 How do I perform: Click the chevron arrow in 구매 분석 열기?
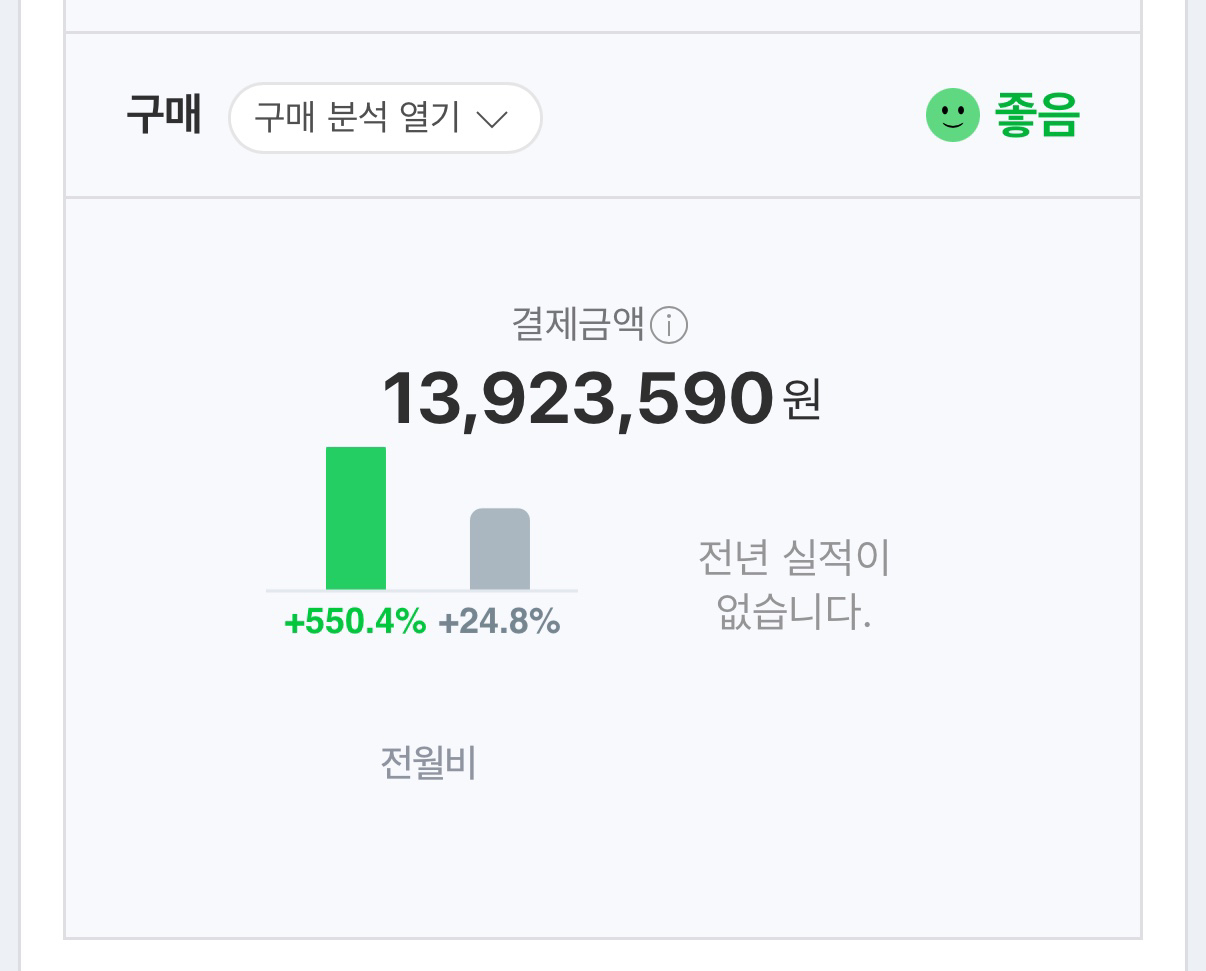tap(492, 119)
